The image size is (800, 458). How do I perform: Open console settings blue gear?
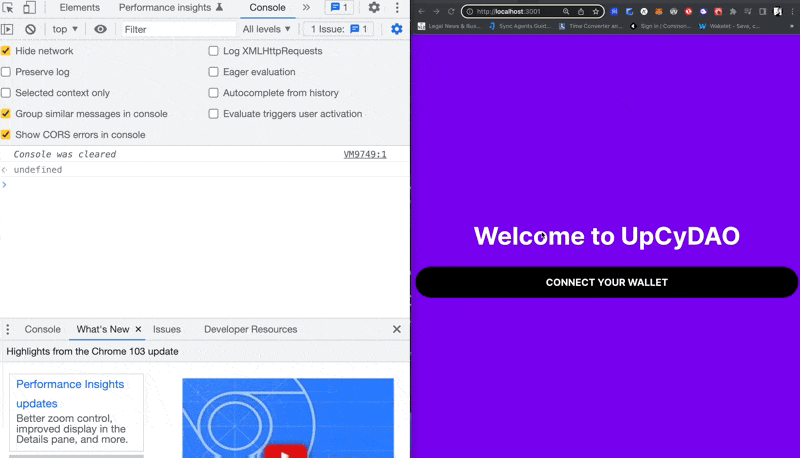(396, 29)
